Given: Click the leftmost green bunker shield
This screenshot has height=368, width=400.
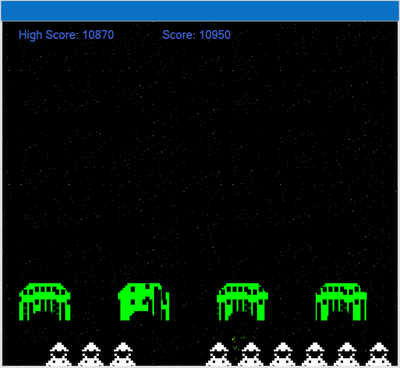Looking at the screenshot, I should 45,302.
